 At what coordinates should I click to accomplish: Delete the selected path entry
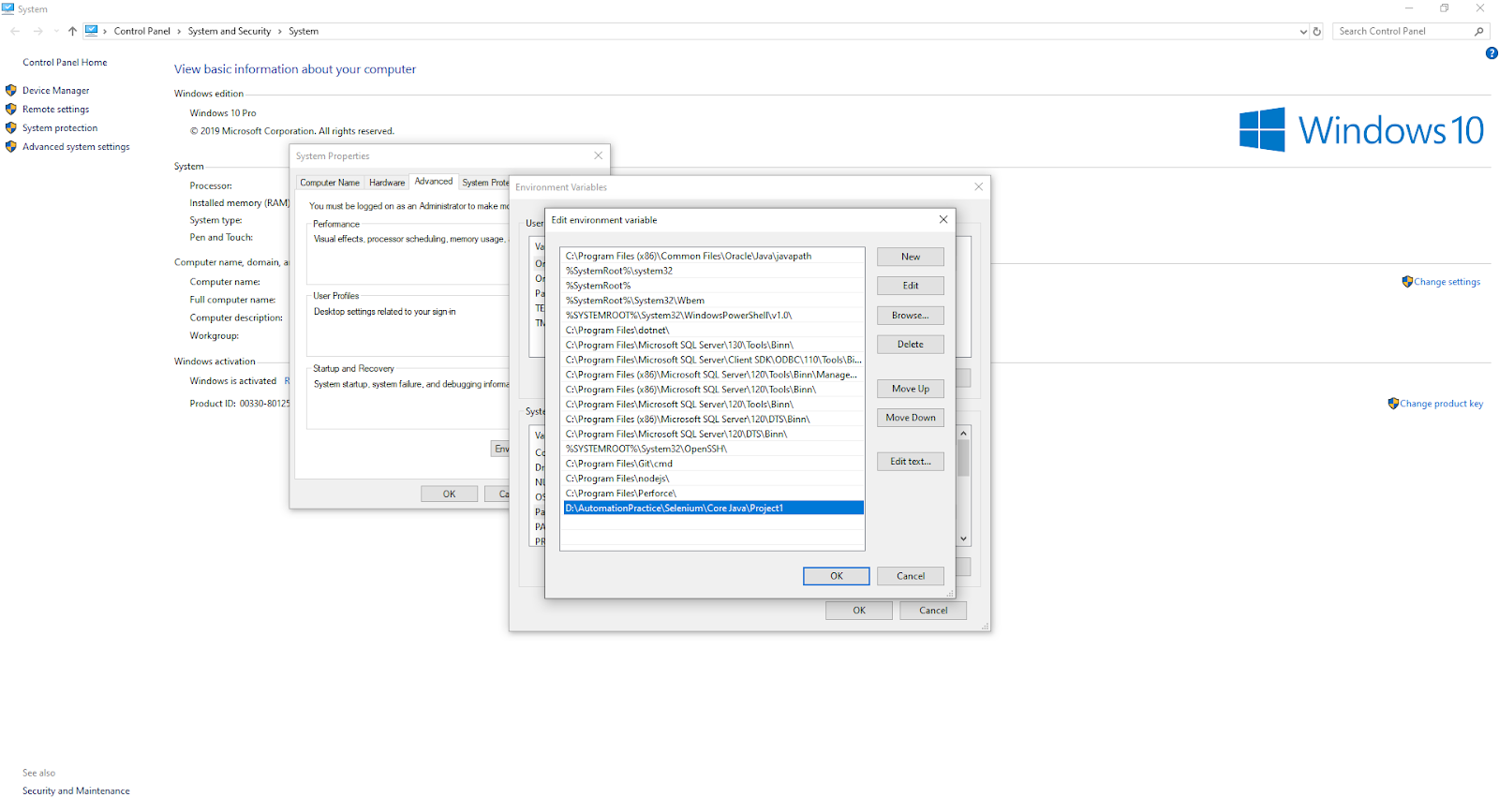(911, 345)
